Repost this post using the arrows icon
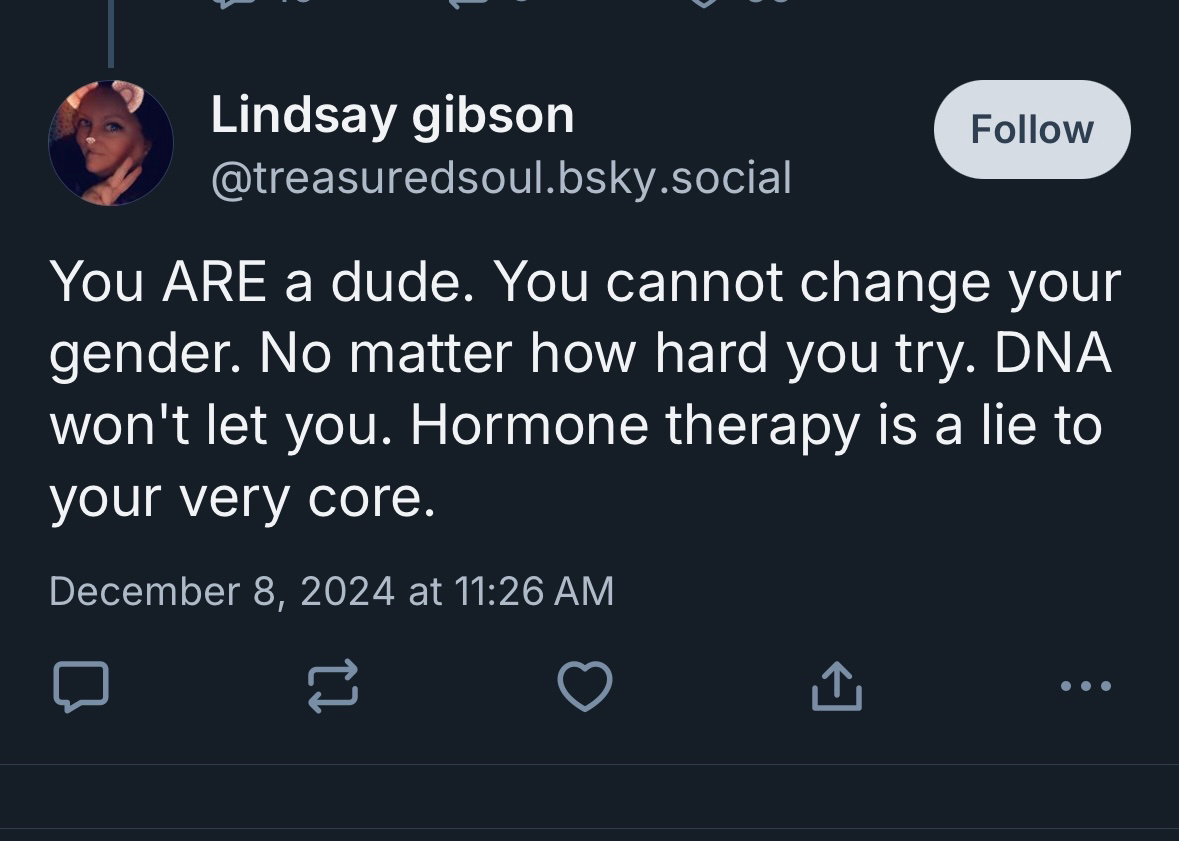This screenshot has width=1179, height=841. pos(332,687)
